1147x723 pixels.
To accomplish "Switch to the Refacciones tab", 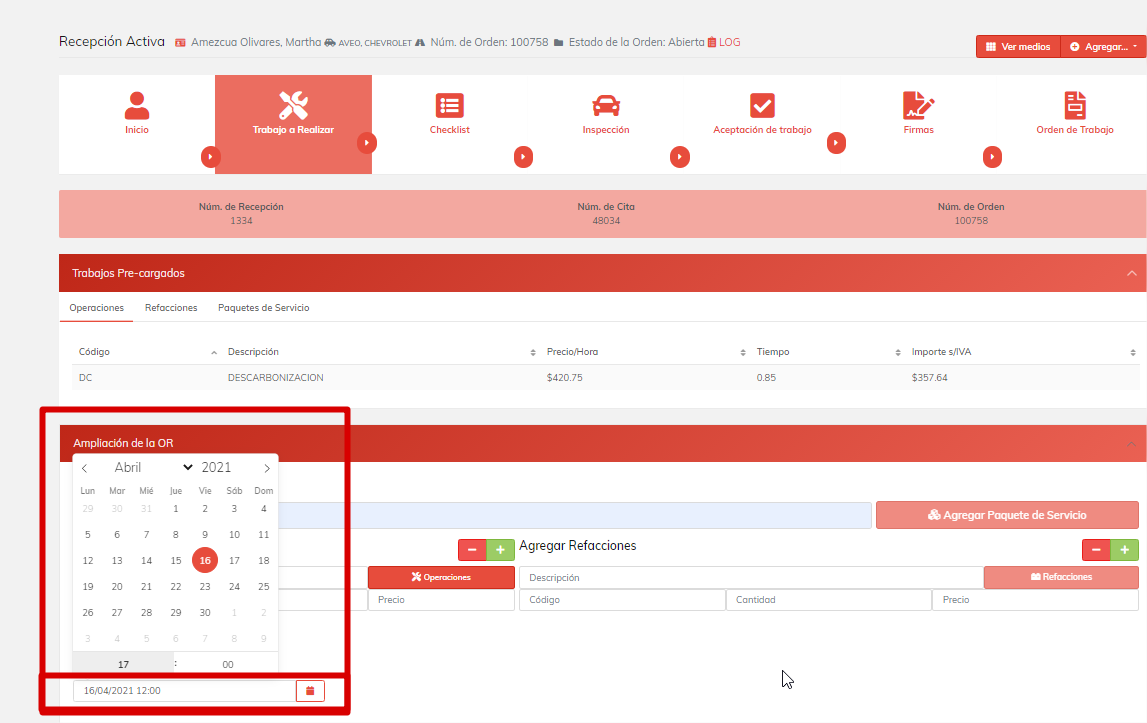I will [171, 308].
